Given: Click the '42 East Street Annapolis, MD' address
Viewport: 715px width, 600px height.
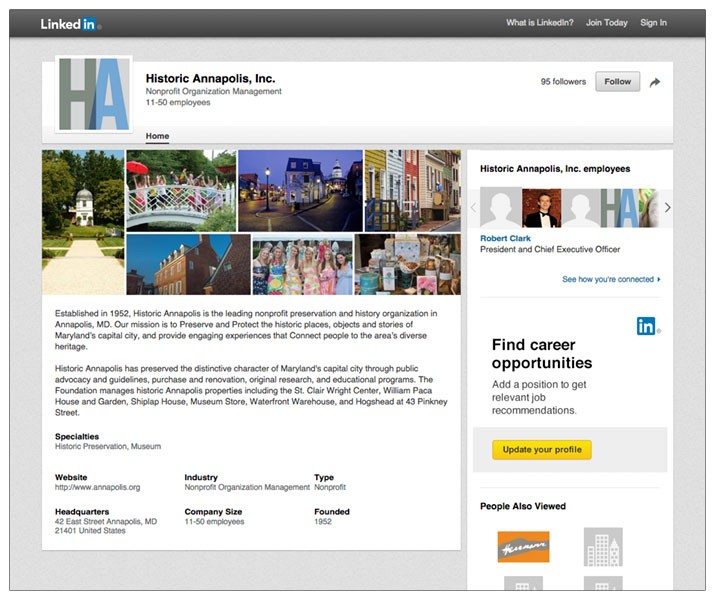Looking at the screenshot, I should tap(106, 521).
